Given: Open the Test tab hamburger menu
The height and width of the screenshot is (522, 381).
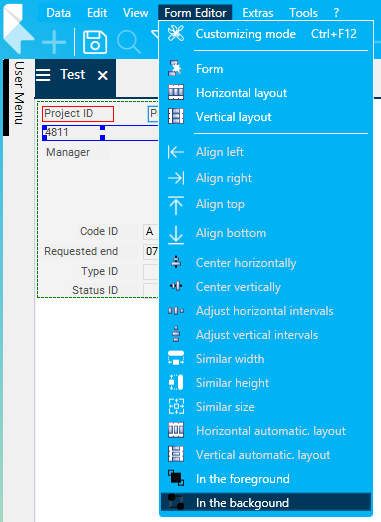Looking at the screenshot, I should click(43, 75).
